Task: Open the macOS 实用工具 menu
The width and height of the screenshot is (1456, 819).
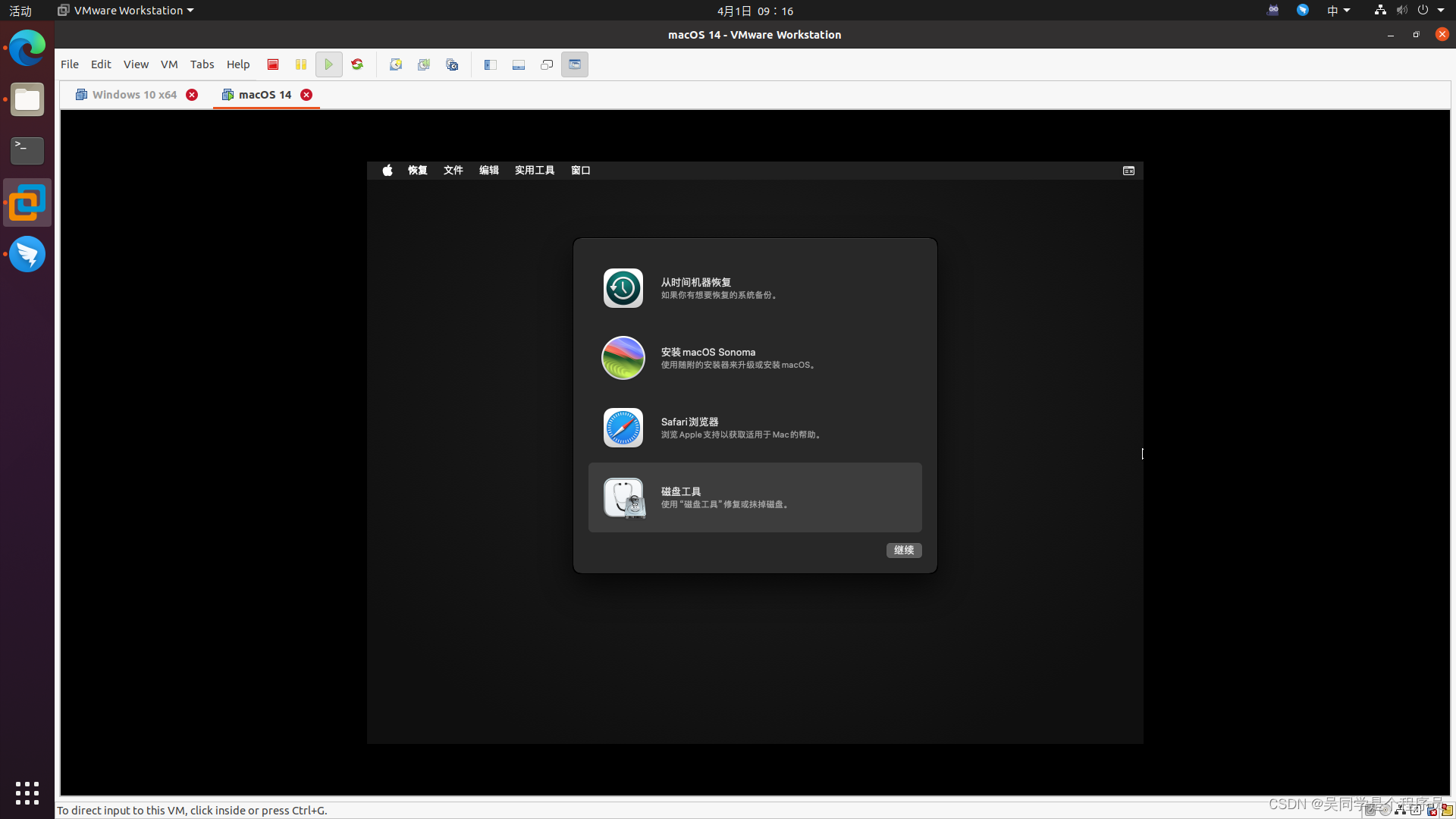Action: 535,171
